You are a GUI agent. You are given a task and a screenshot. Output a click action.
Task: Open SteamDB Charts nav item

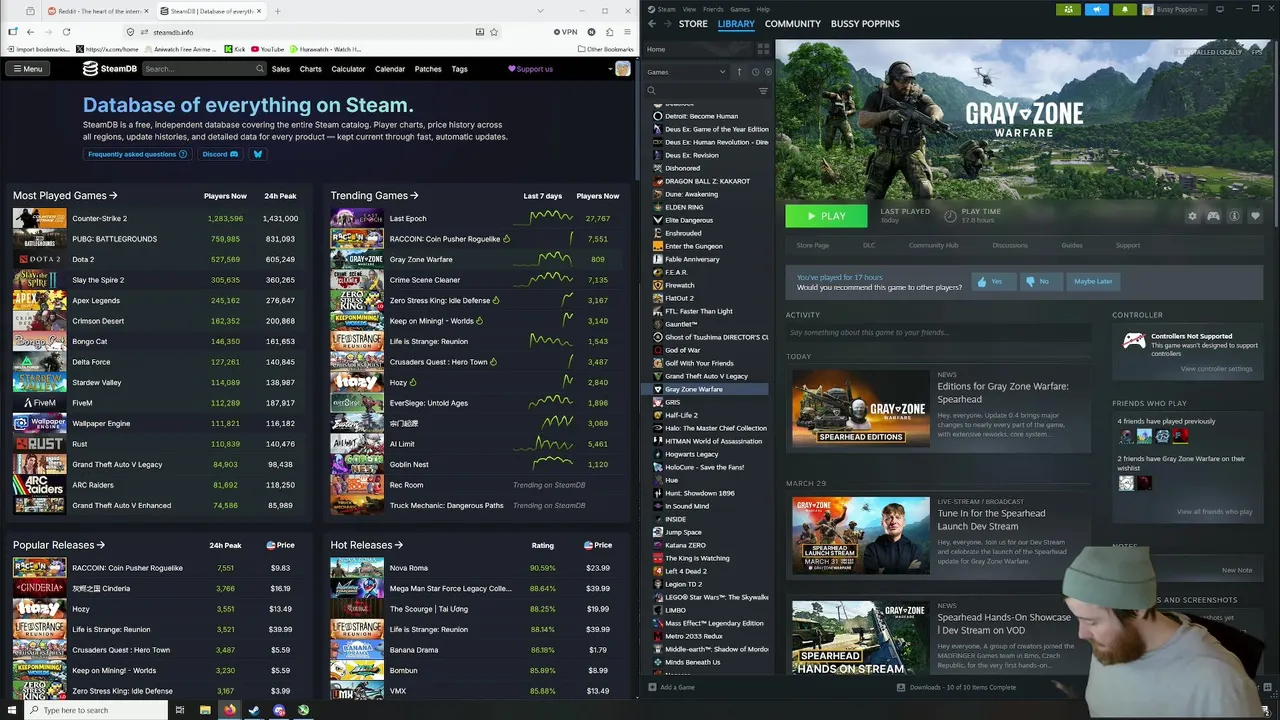coord(311,69)
